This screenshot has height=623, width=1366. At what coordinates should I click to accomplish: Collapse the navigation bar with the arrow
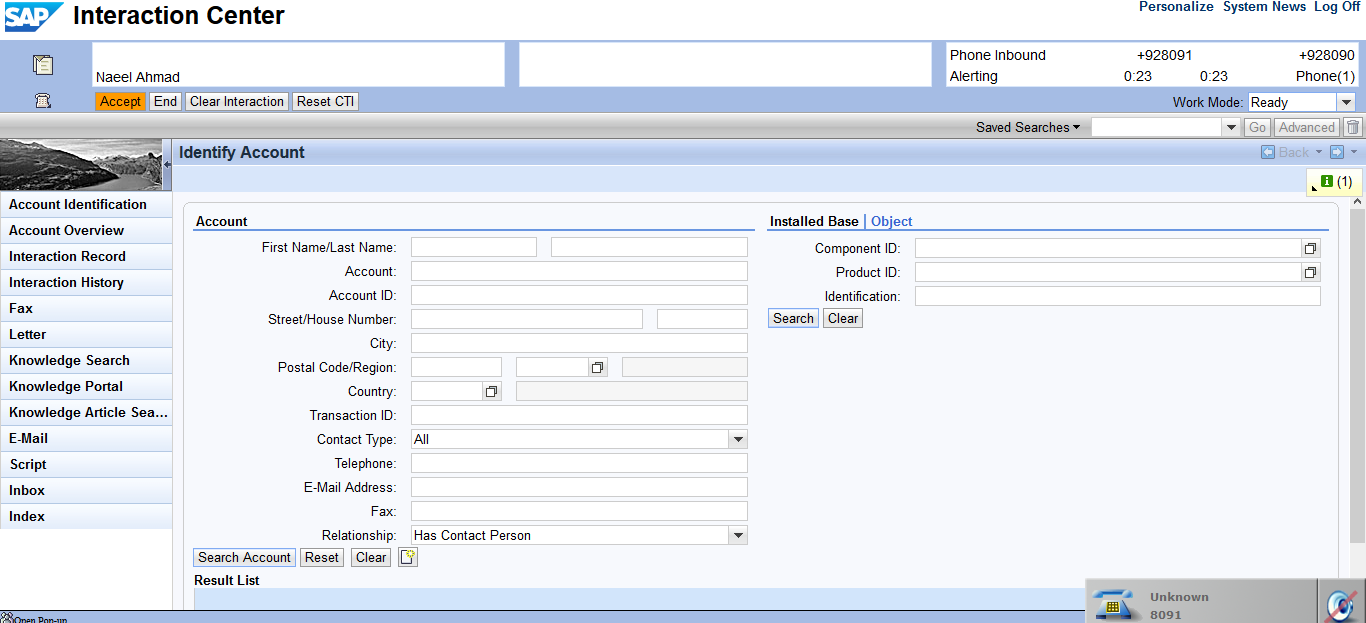[x=168, y=164]
